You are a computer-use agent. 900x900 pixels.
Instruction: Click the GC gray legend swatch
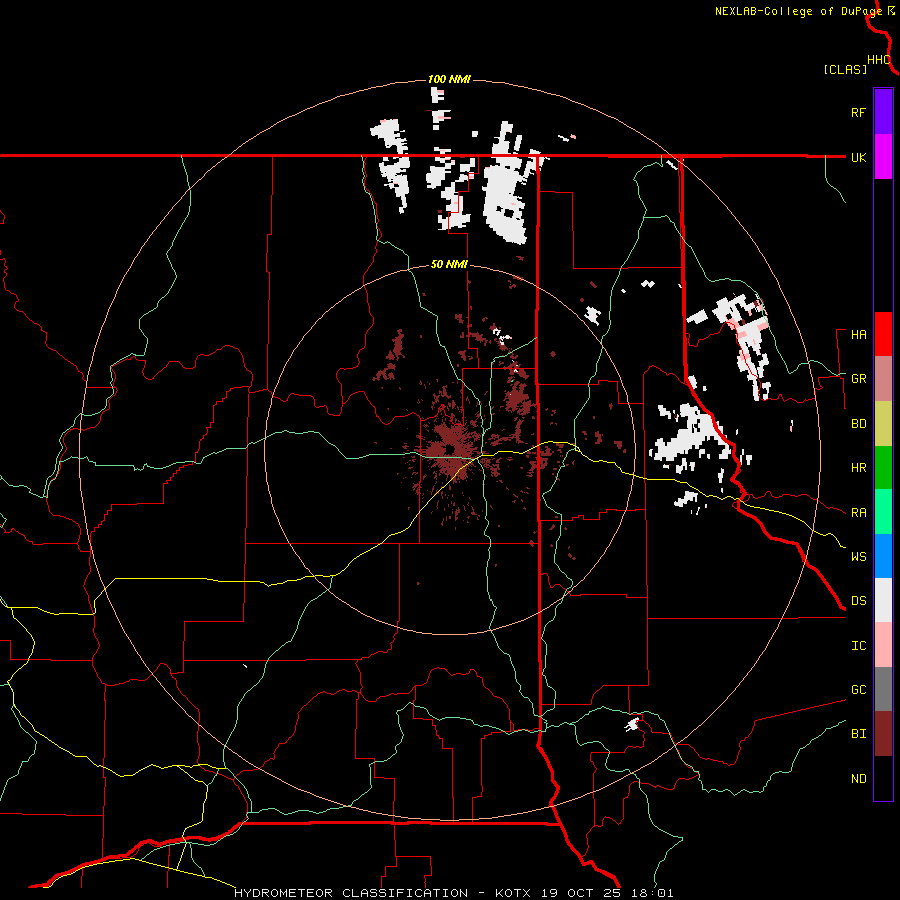[883, 689]
